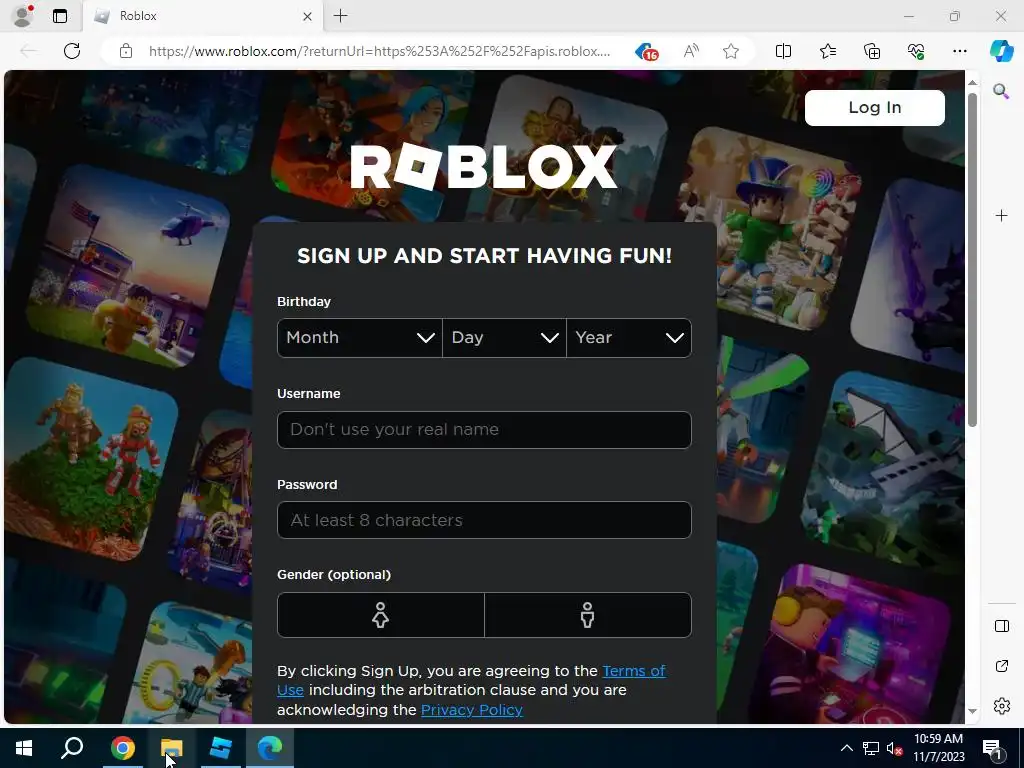Toggle the sidebar panel layout icon
Image resolution: width=1024 pixels, height=768 pixels.
tap(1001, 626)
